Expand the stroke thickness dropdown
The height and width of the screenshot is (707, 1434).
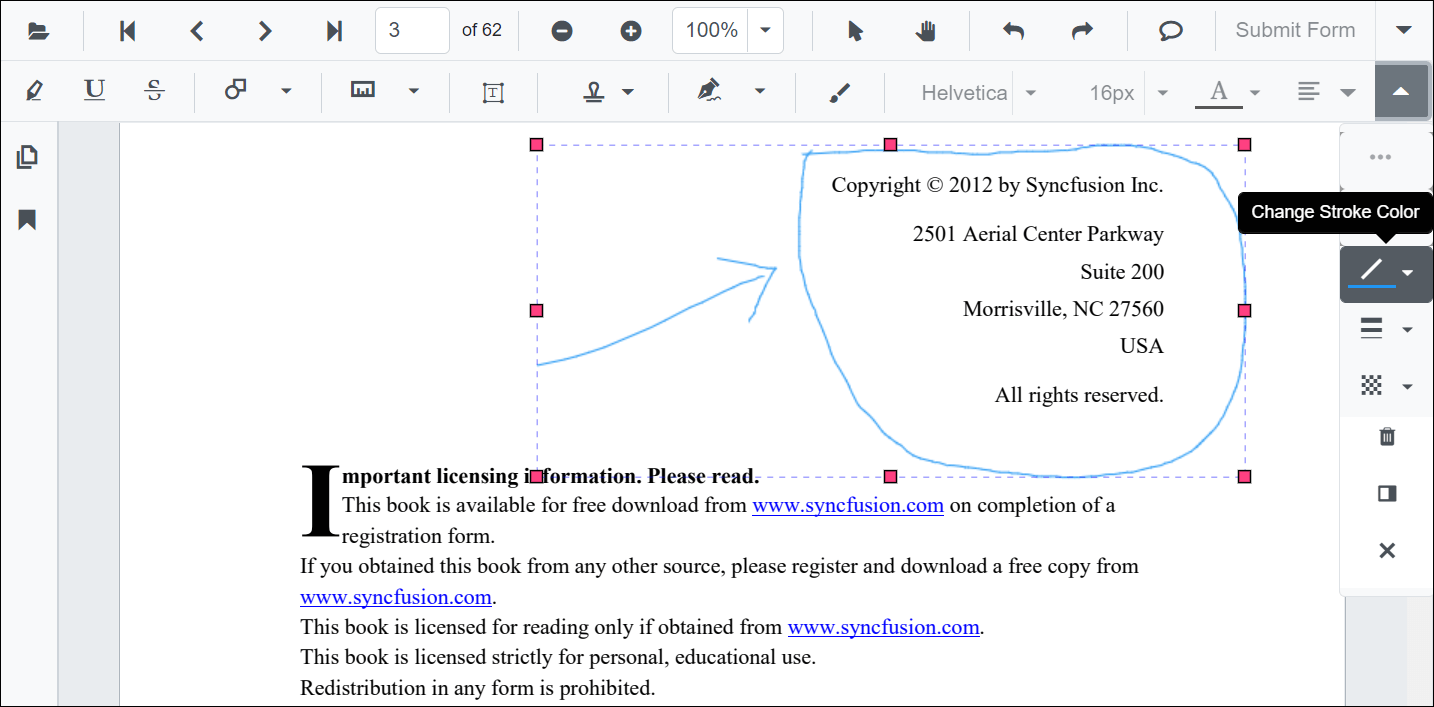(1385, 329)
